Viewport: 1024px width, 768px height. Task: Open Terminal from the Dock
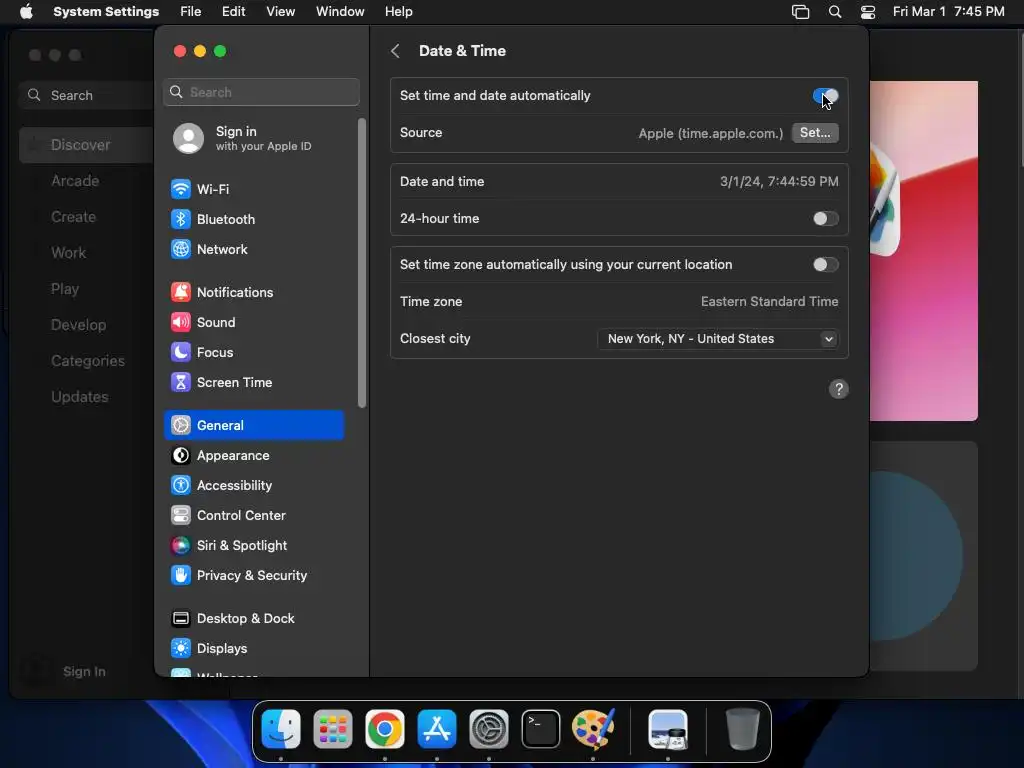[541, 729]
